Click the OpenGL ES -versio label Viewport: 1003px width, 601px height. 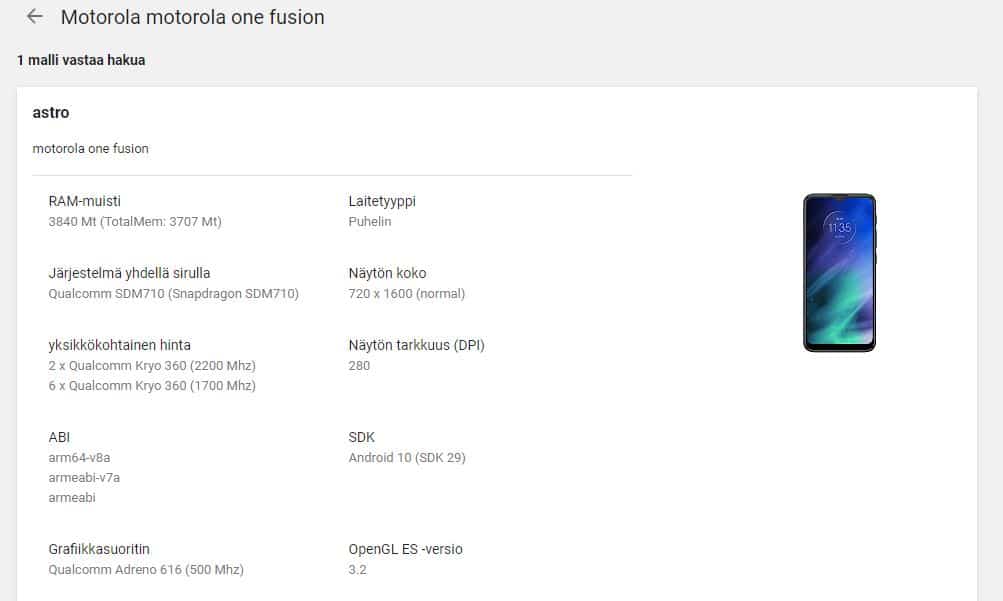pos(406,549)
